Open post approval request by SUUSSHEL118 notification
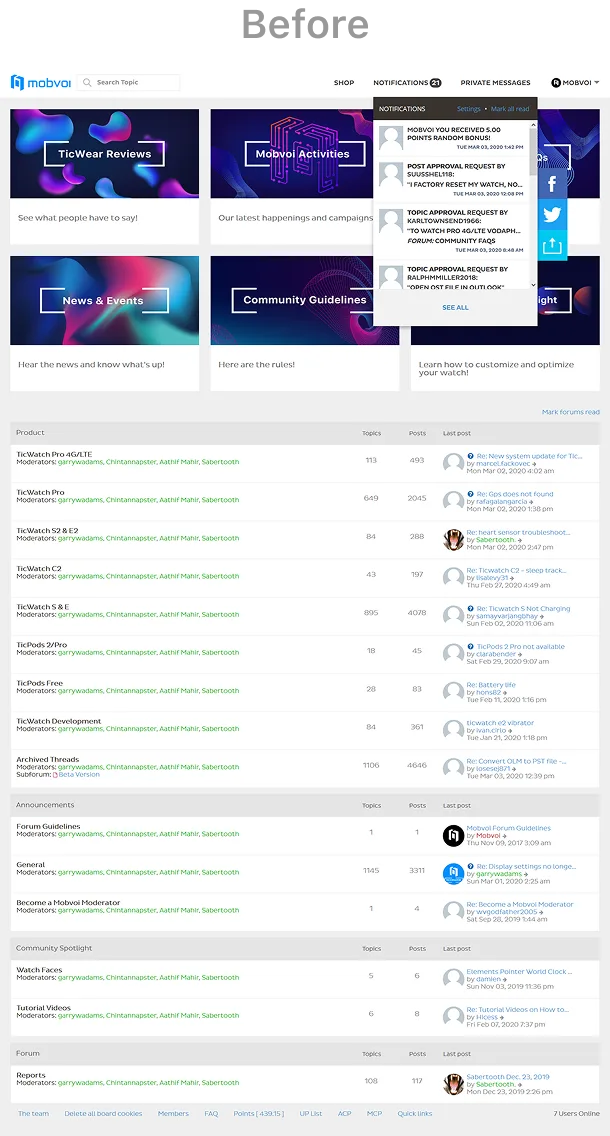 click(454, 180)
